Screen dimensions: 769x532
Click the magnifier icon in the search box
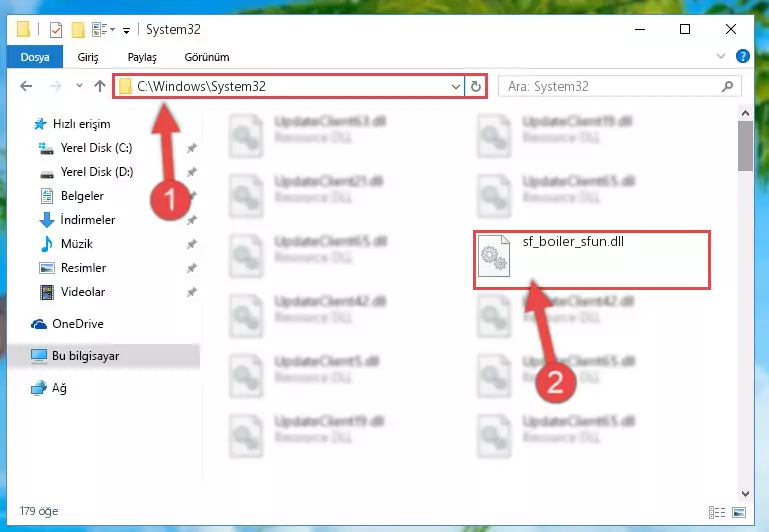(727, 87)
